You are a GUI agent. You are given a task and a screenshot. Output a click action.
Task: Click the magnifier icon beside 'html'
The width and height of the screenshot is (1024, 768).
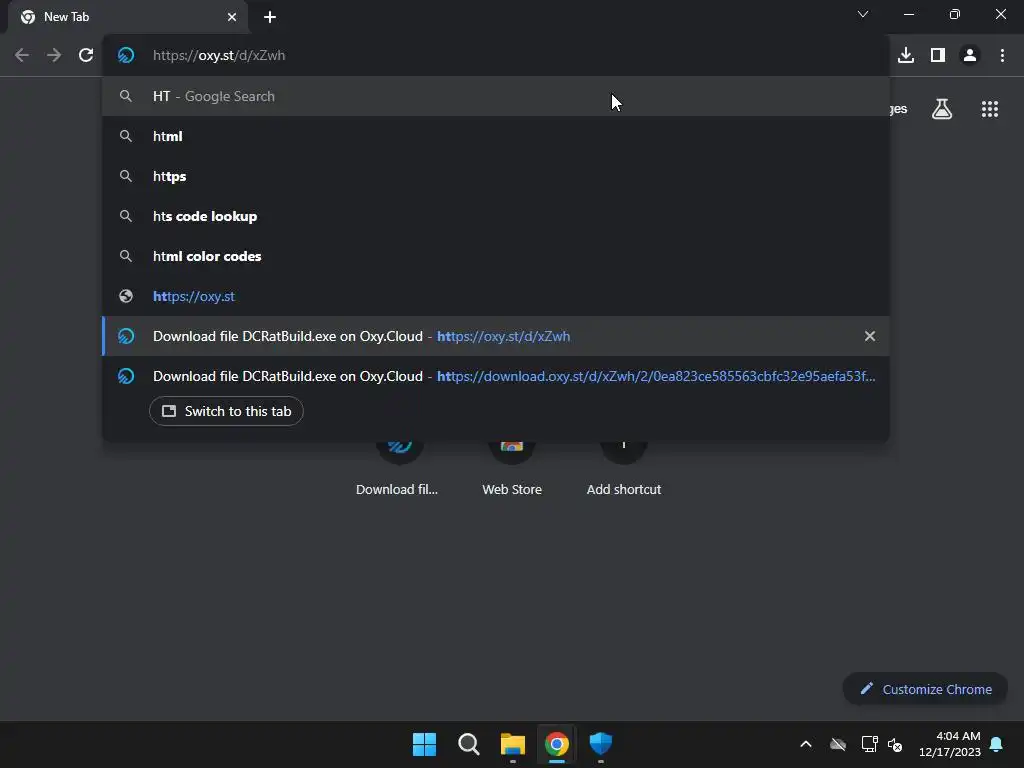pyautogui.click(x=126, y=136)
